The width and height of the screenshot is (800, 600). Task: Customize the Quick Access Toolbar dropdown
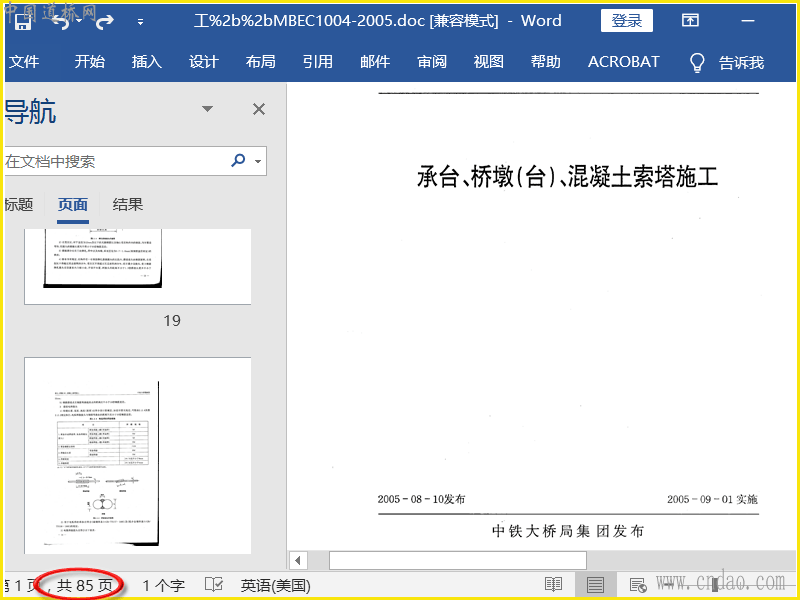pos(140,22)
